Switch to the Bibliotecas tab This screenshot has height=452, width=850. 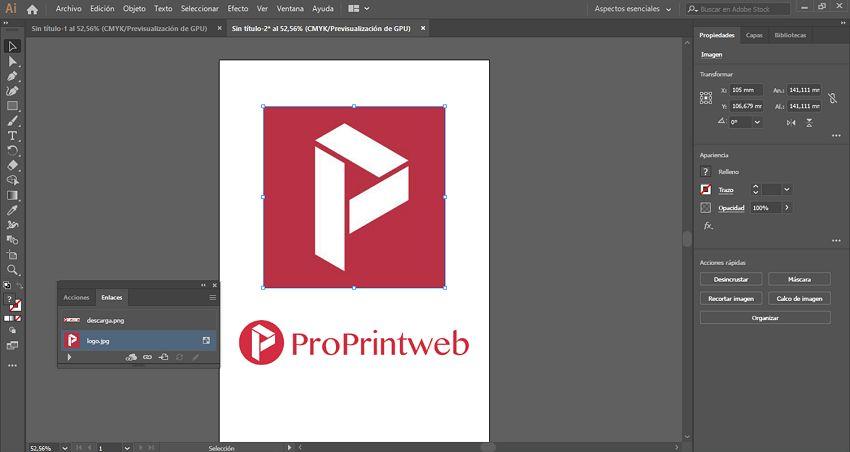(x=790, y=35)
